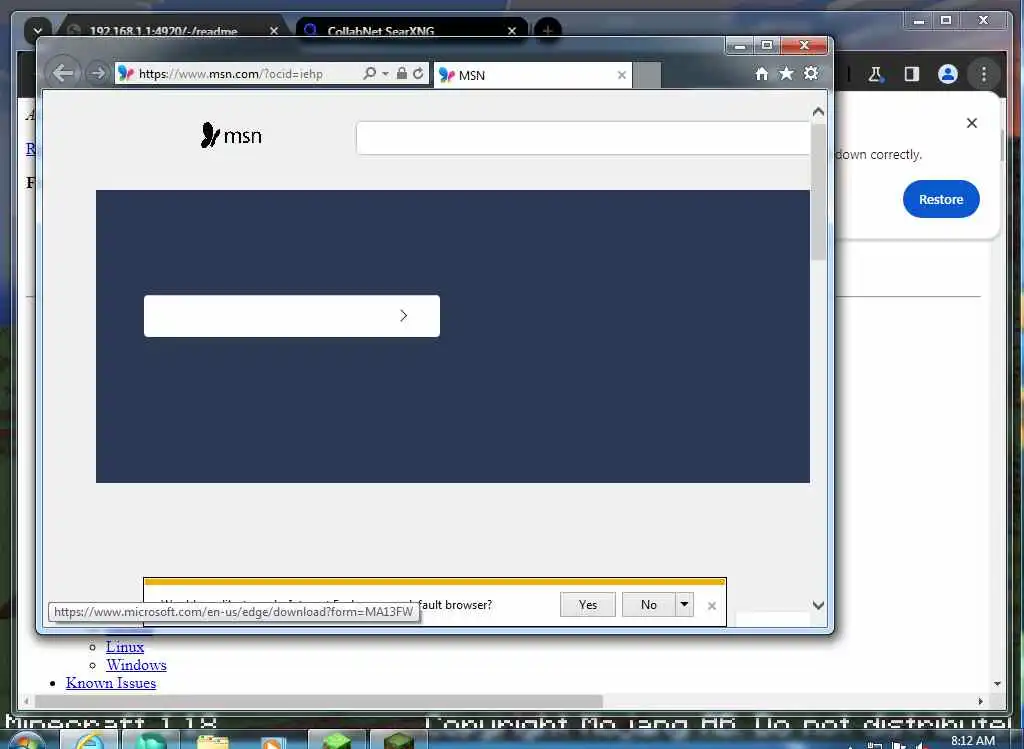The height and width of the screenshot is (749, 1024).
Task: Close the MSN tab in IE
Action: tap(621, 75)
